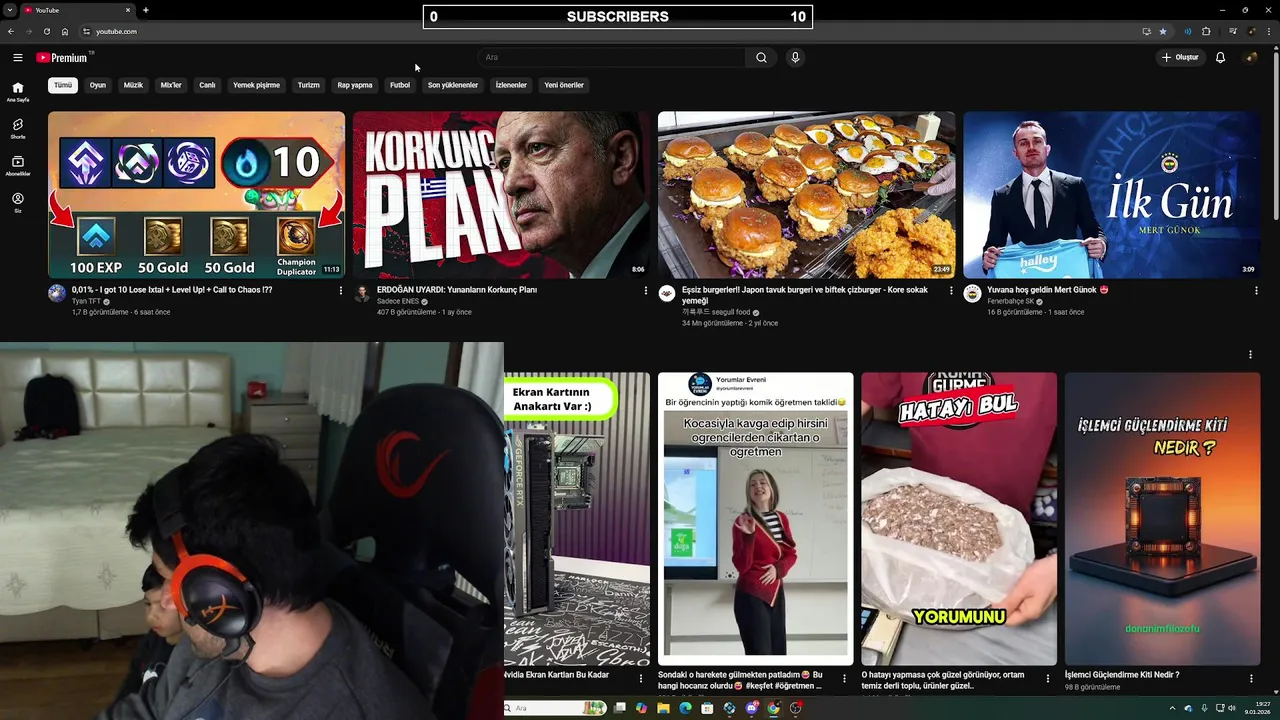1280x720 pixels.
Task: Click the YouTube search field
Action: coord(612,57)
